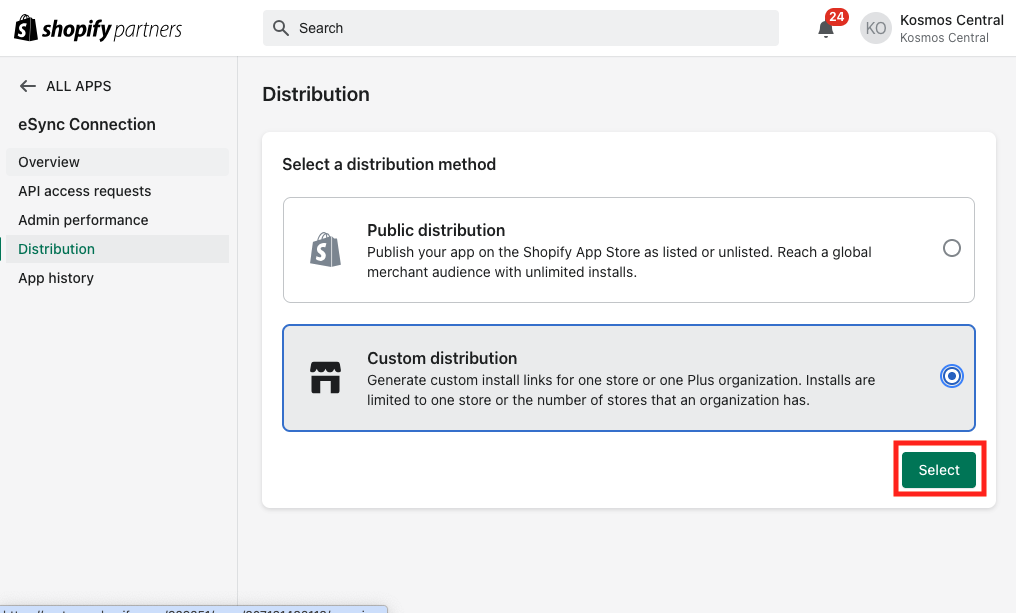Click the Shopify bag icon for Public distribution
1016x613 pixels.
click(325, 250)
